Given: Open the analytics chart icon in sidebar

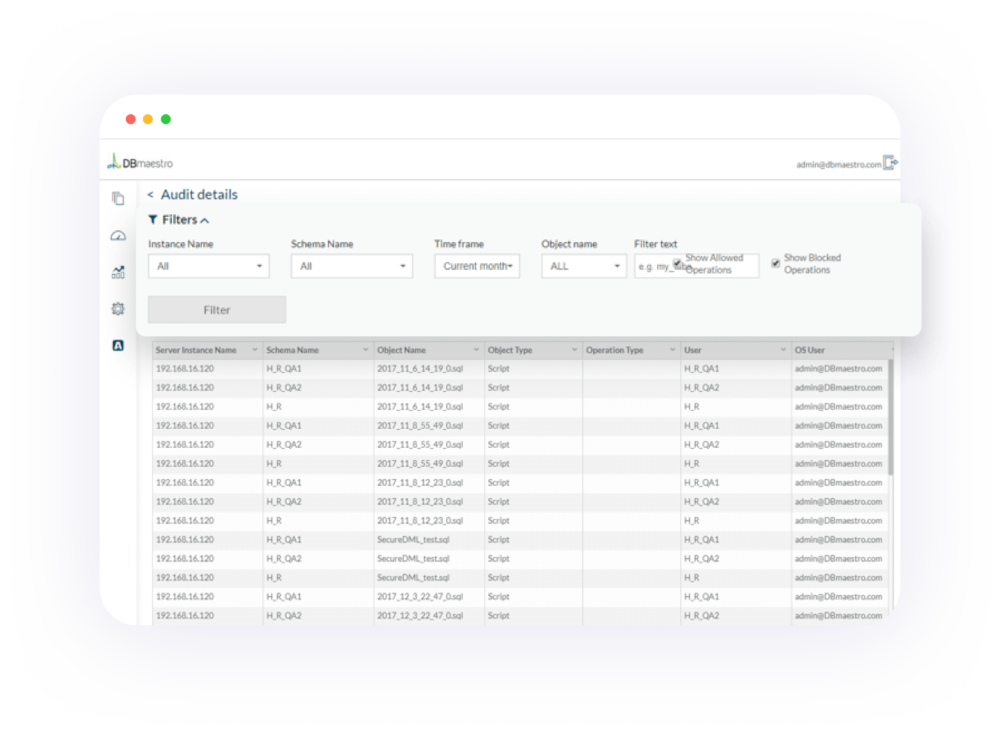Looking at the screenshot, I should coord(117,271).
